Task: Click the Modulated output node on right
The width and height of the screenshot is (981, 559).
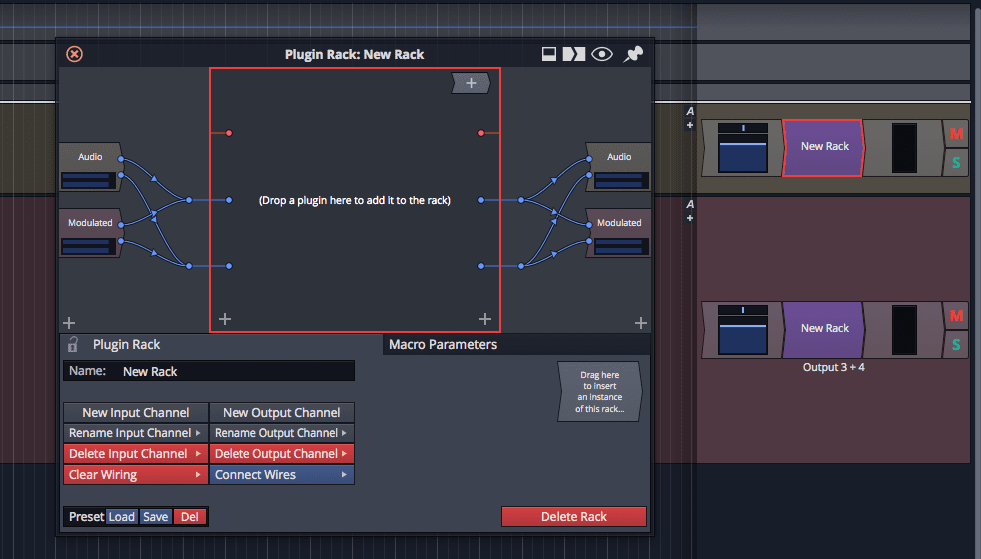Action: coord(619,223)
